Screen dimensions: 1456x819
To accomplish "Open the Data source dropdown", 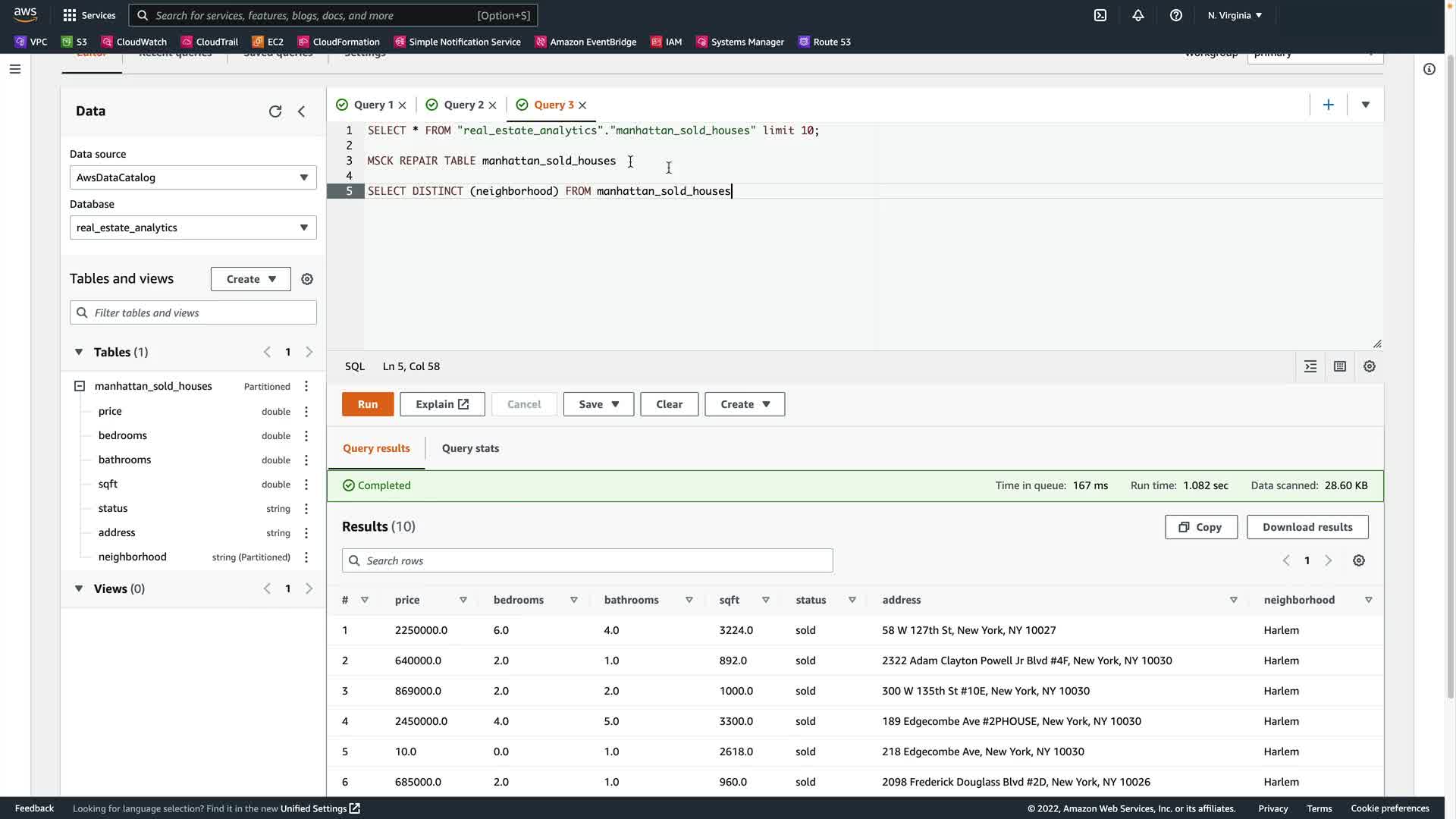I will pyautogui.click(x=193, y=177).
